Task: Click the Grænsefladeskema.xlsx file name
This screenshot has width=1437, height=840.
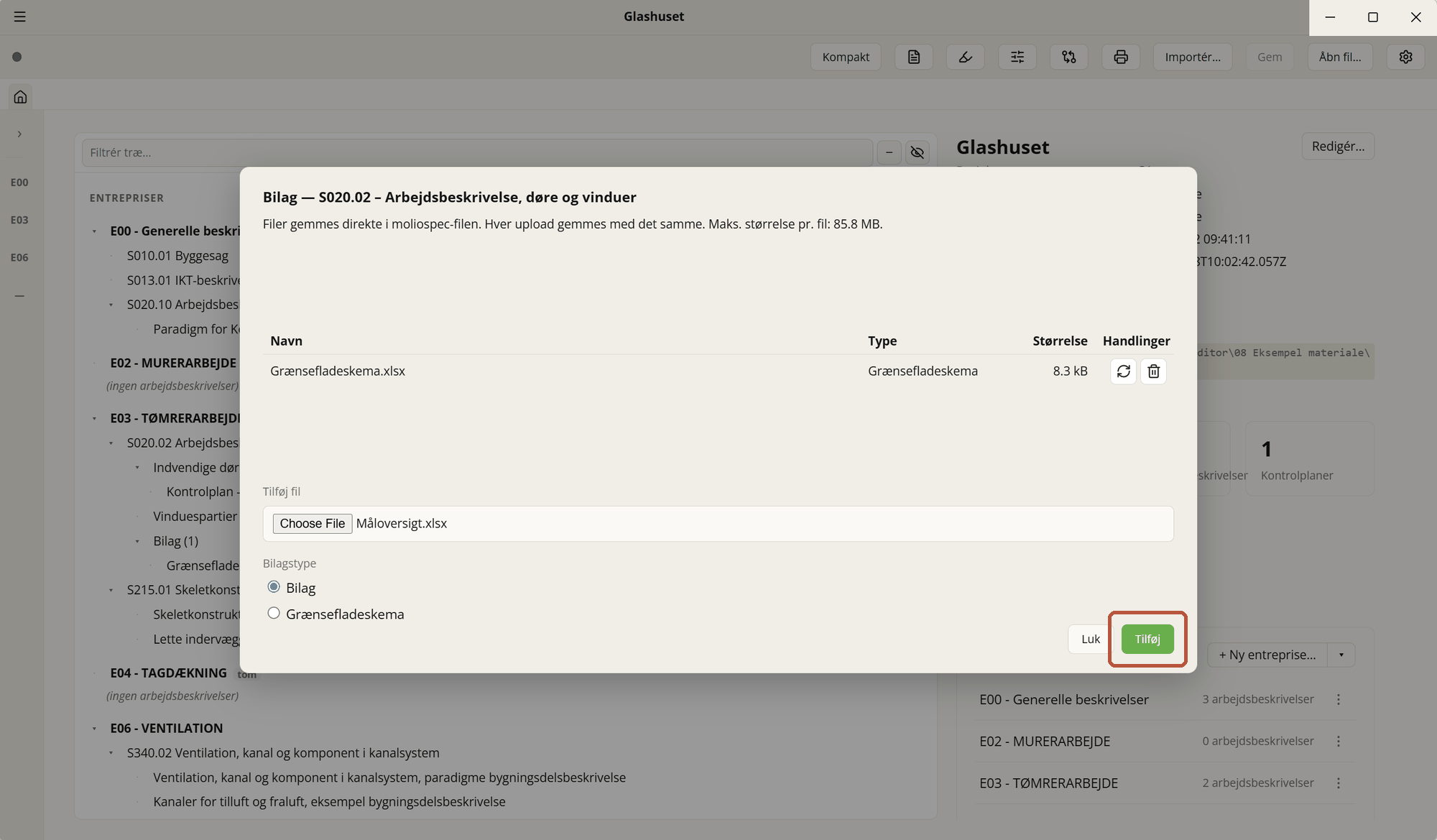Action: 338,371
